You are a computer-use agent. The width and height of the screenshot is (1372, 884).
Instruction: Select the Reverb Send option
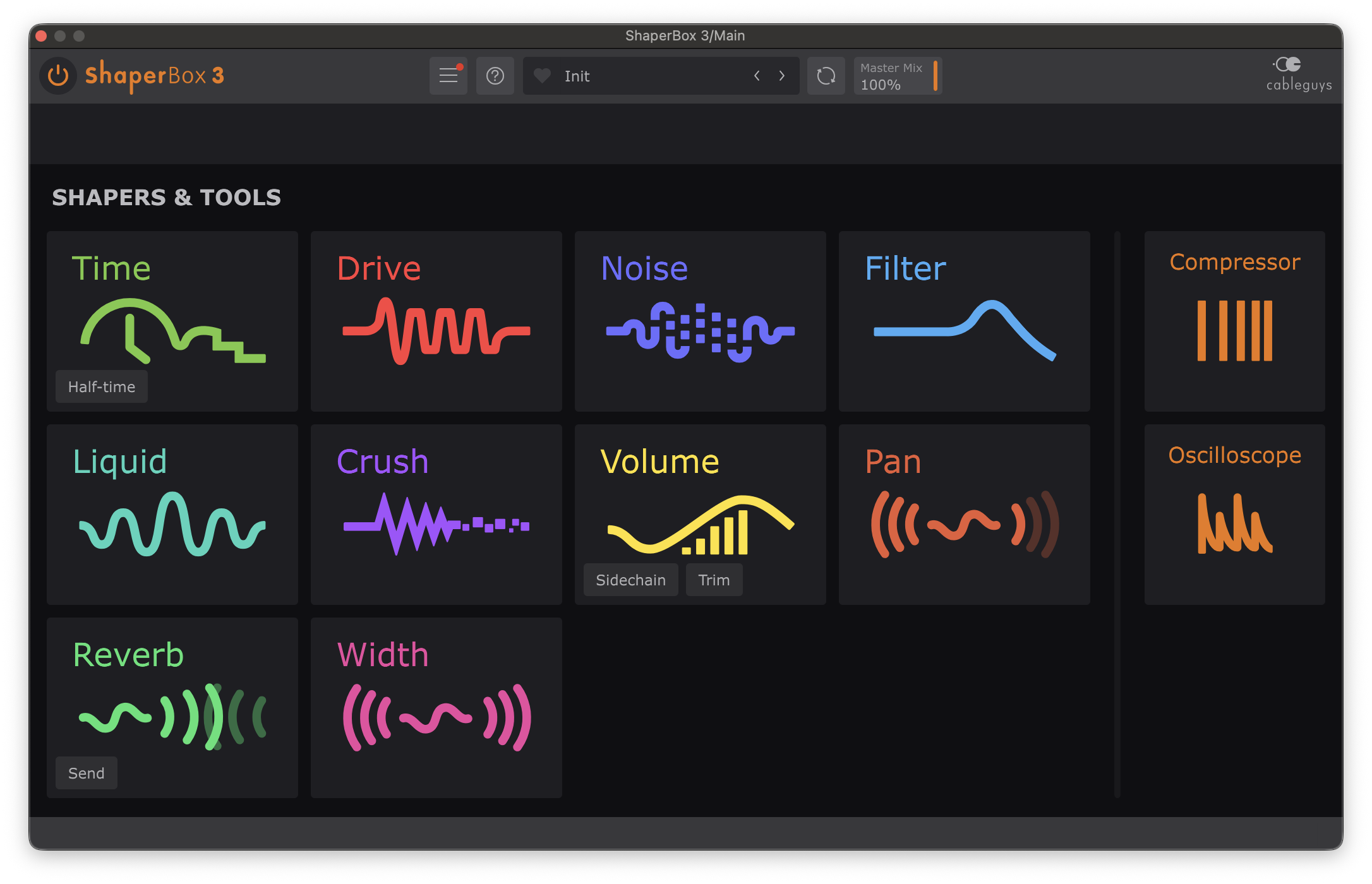coord(87,773)
